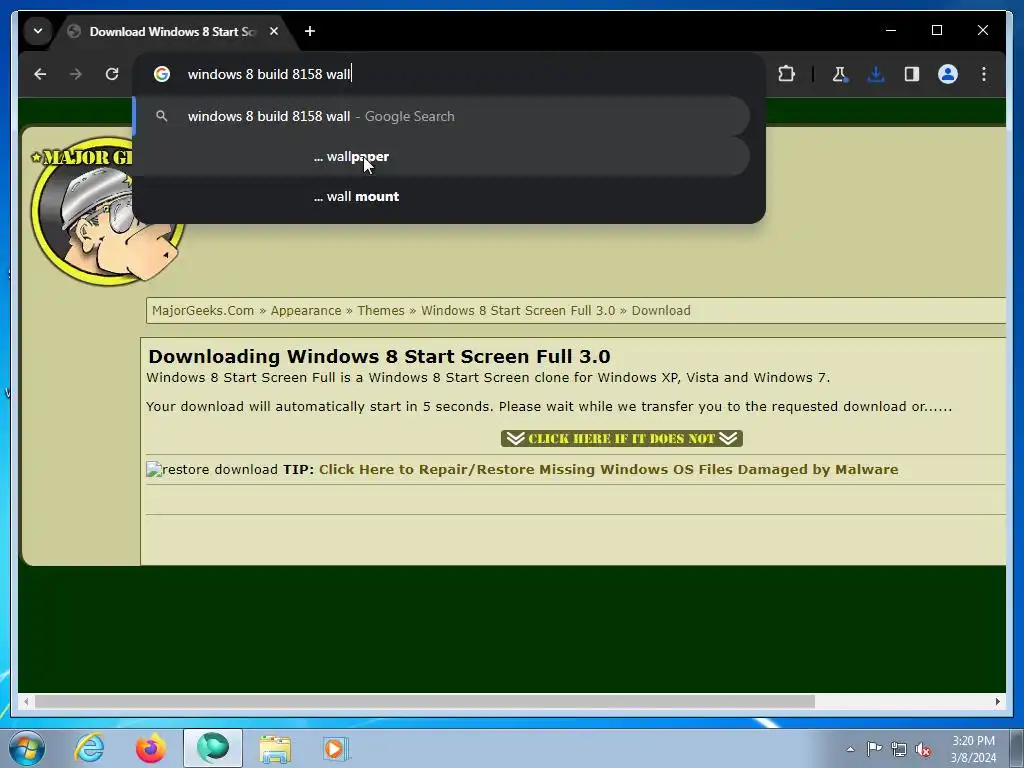This screenshot has height=768, width=1024.
Task: Click the 'Downloading Windows 8 Start Screen Full 3.0' heading
Action: coord(379,357)
